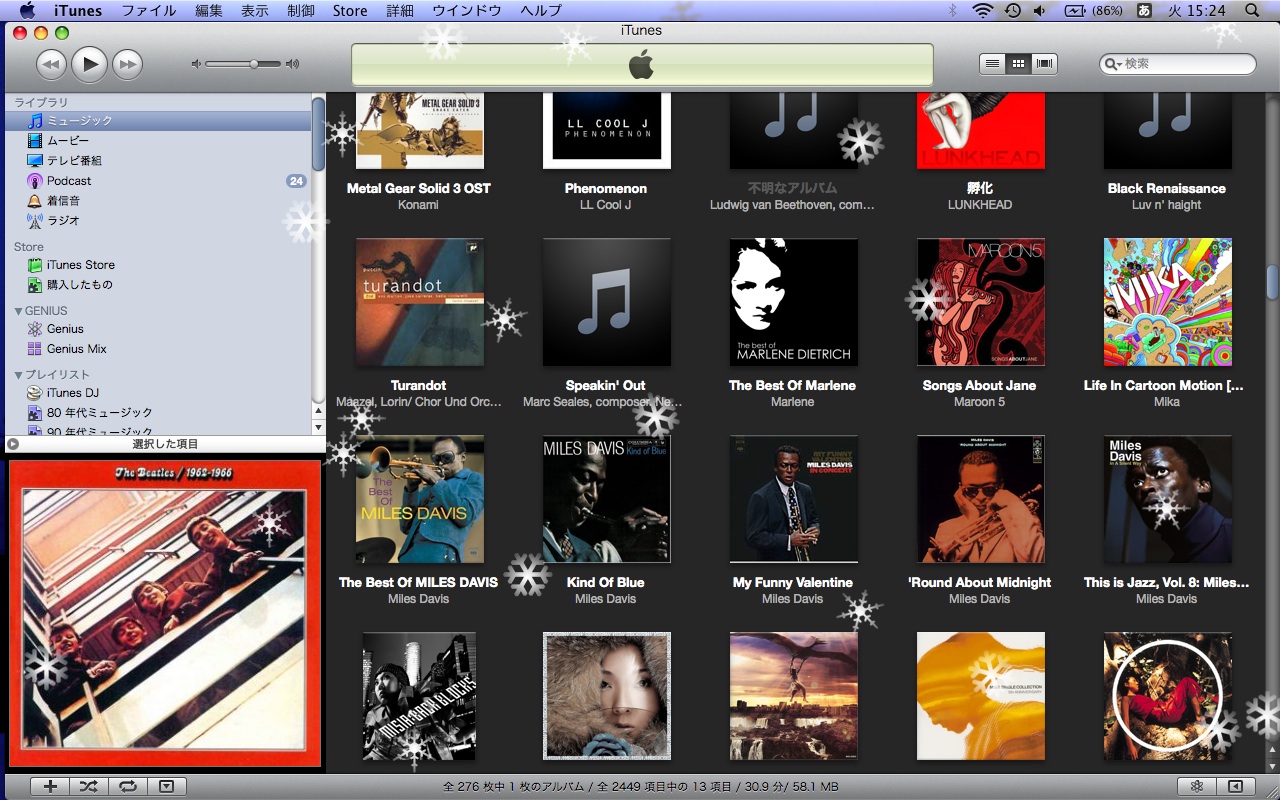Open the 編集 menu
The image size is (1280, 800).
(x=209, y=11)
